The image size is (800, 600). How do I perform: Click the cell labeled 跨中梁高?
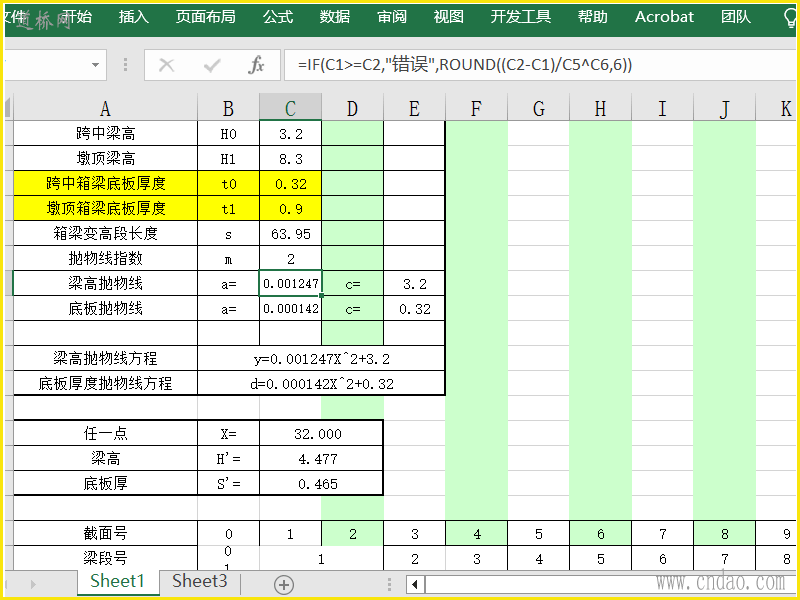pos(105,133)
